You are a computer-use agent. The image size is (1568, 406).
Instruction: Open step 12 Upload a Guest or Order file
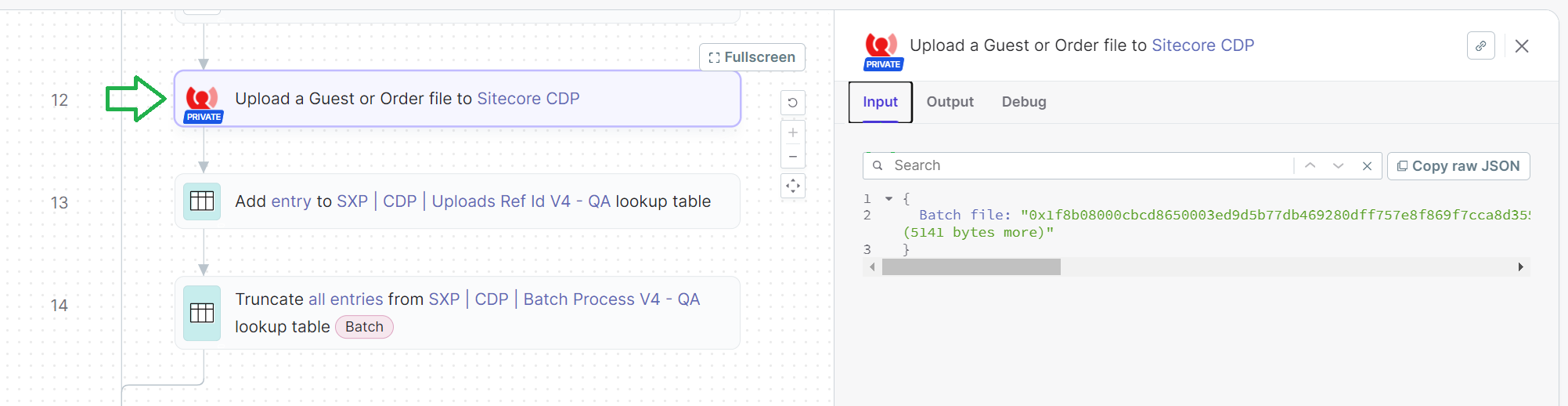pyautogui.click(x=457, y=99)
